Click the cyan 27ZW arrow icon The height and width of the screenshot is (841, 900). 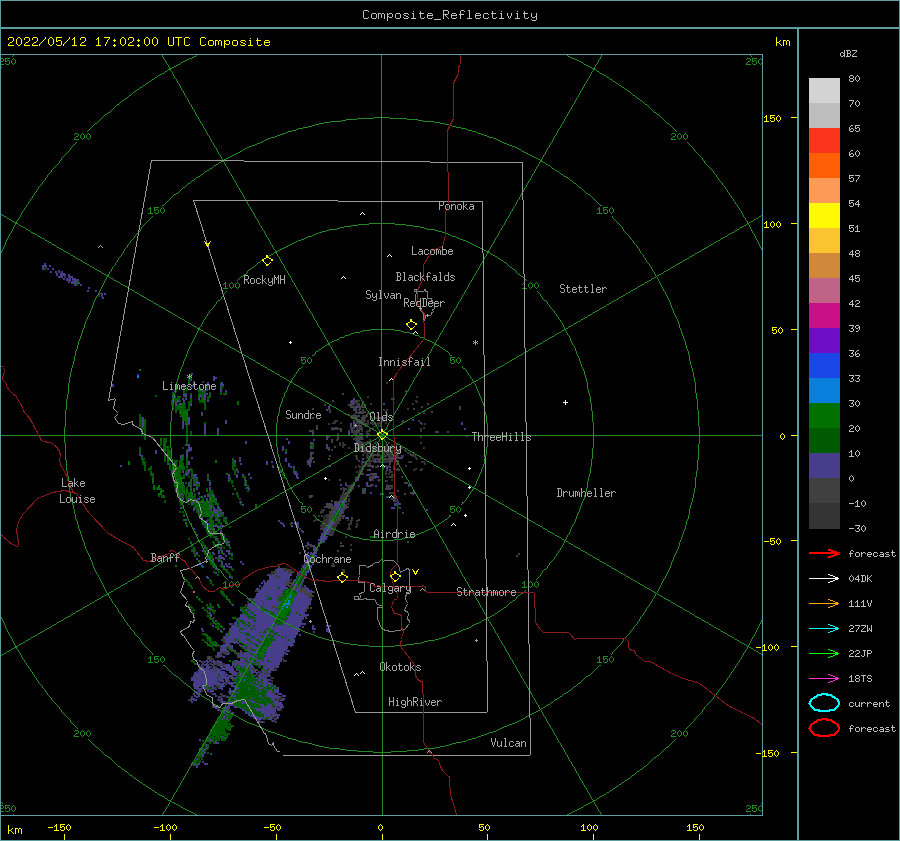(x=824, y=629)
